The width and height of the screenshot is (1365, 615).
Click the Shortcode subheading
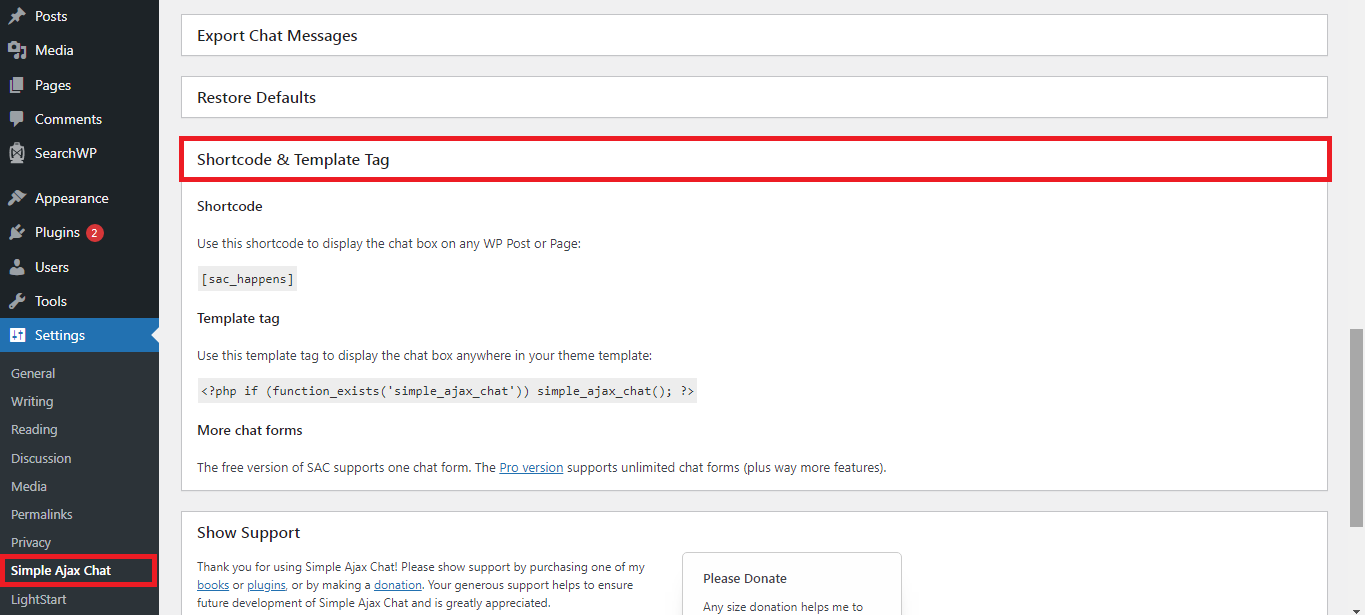[x=230, y=206]
